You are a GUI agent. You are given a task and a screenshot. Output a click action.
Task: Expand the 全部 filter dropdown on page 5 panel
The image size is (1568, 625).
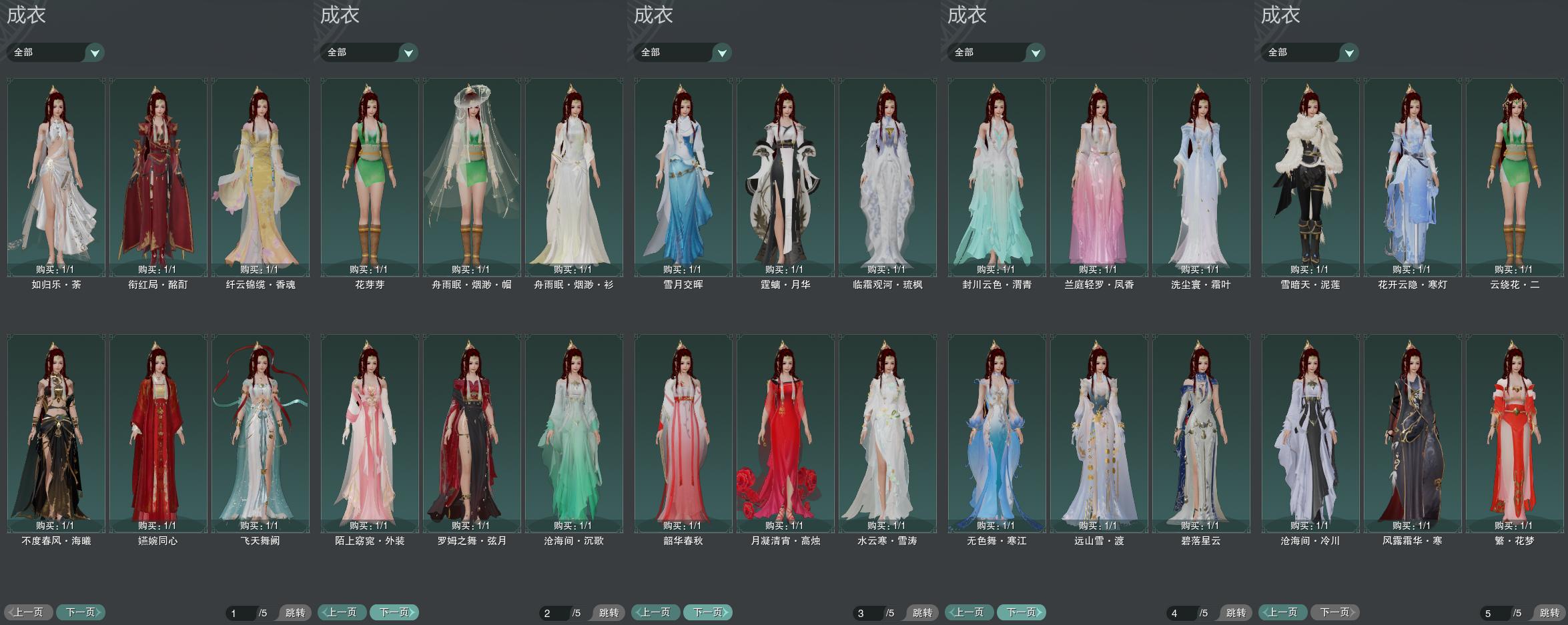[x=1310, y=52]
